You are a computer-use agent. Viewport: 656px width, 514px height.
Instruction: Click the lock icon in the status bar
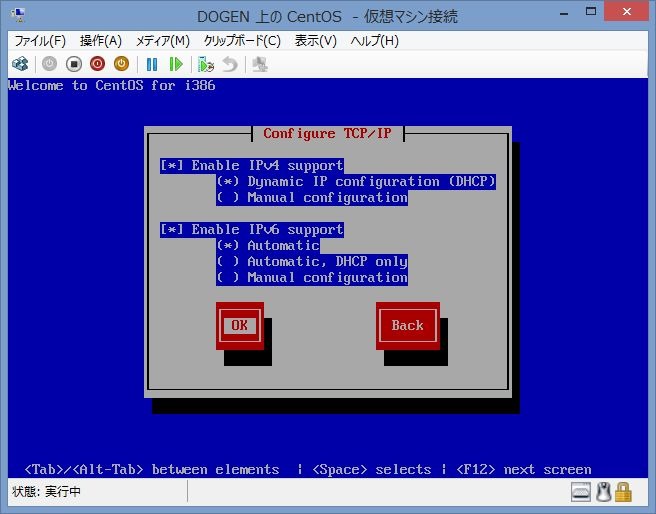click(x=623, y=492)
